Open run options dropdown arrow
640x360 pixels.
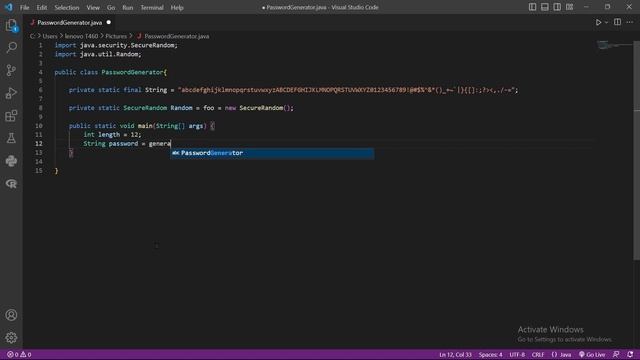tap(606, 22)
